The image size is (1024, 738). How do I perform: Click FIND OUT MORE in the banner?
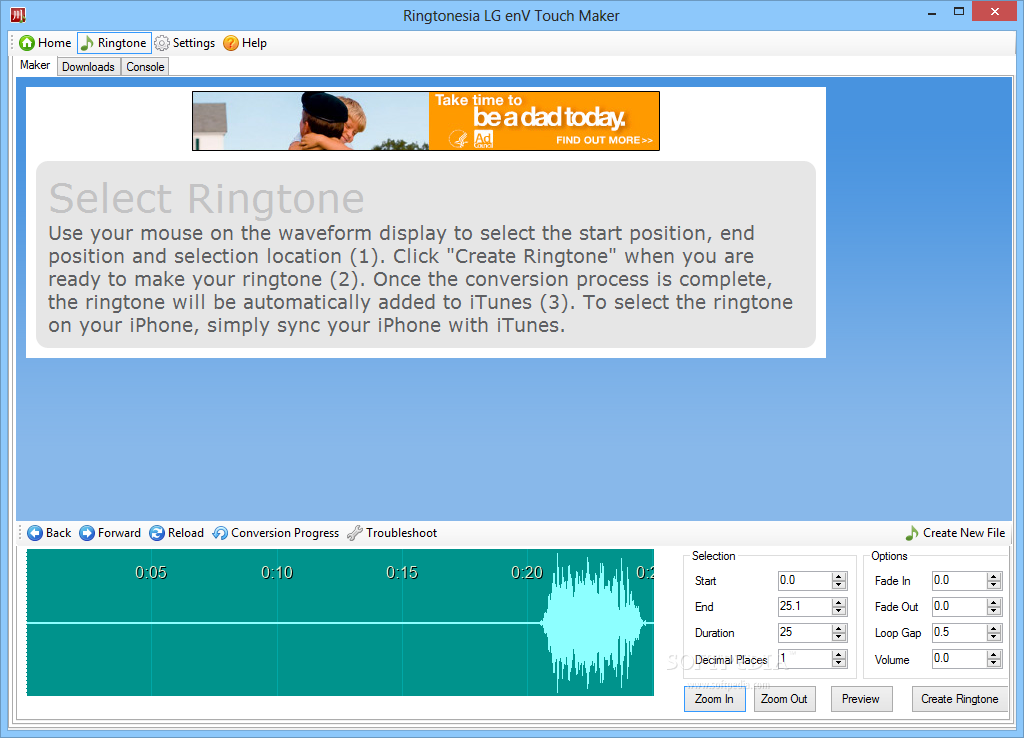point(604,140)
